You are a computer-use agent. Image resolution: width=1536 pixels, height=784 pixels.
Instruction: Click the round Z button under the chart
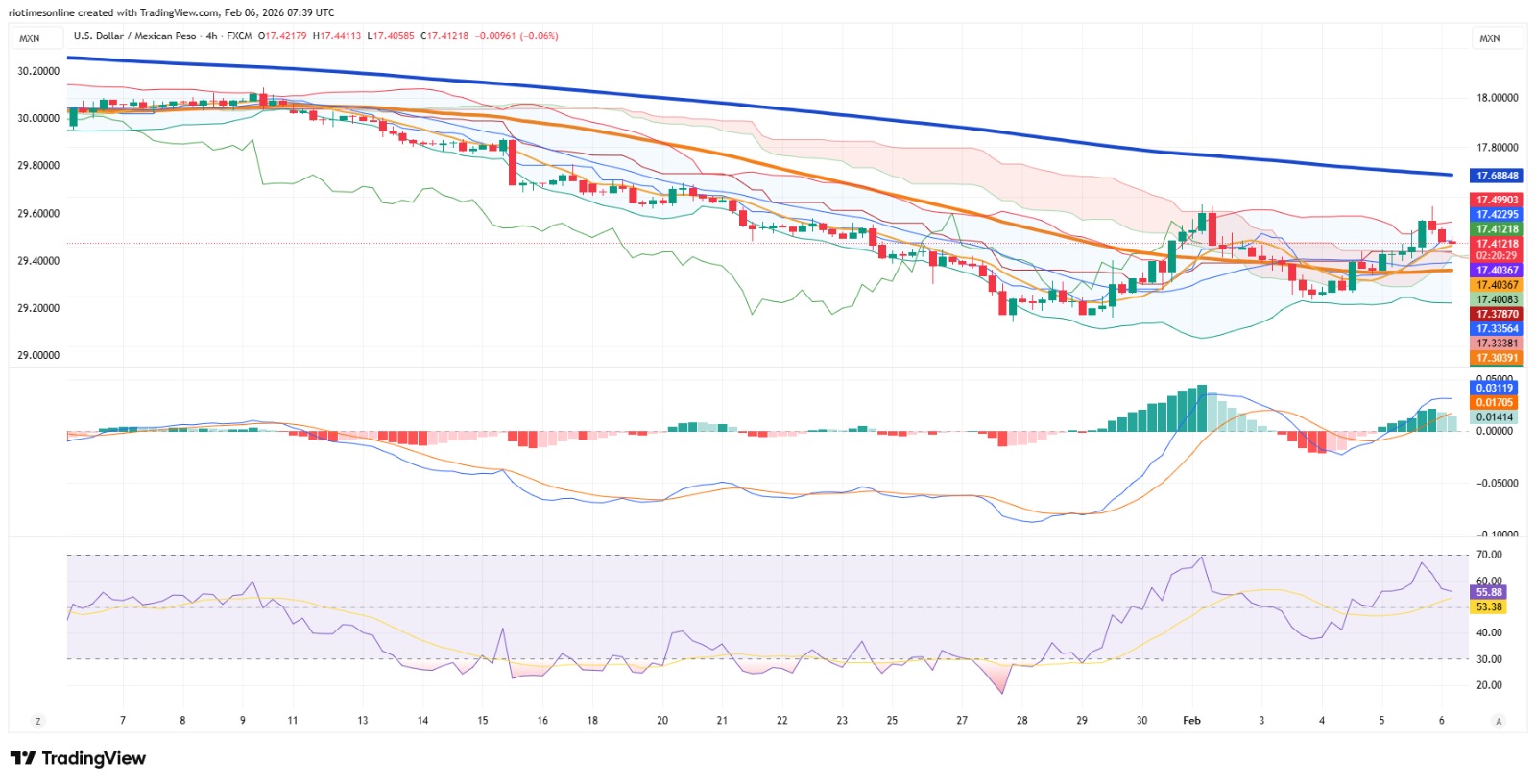[38, 721]
